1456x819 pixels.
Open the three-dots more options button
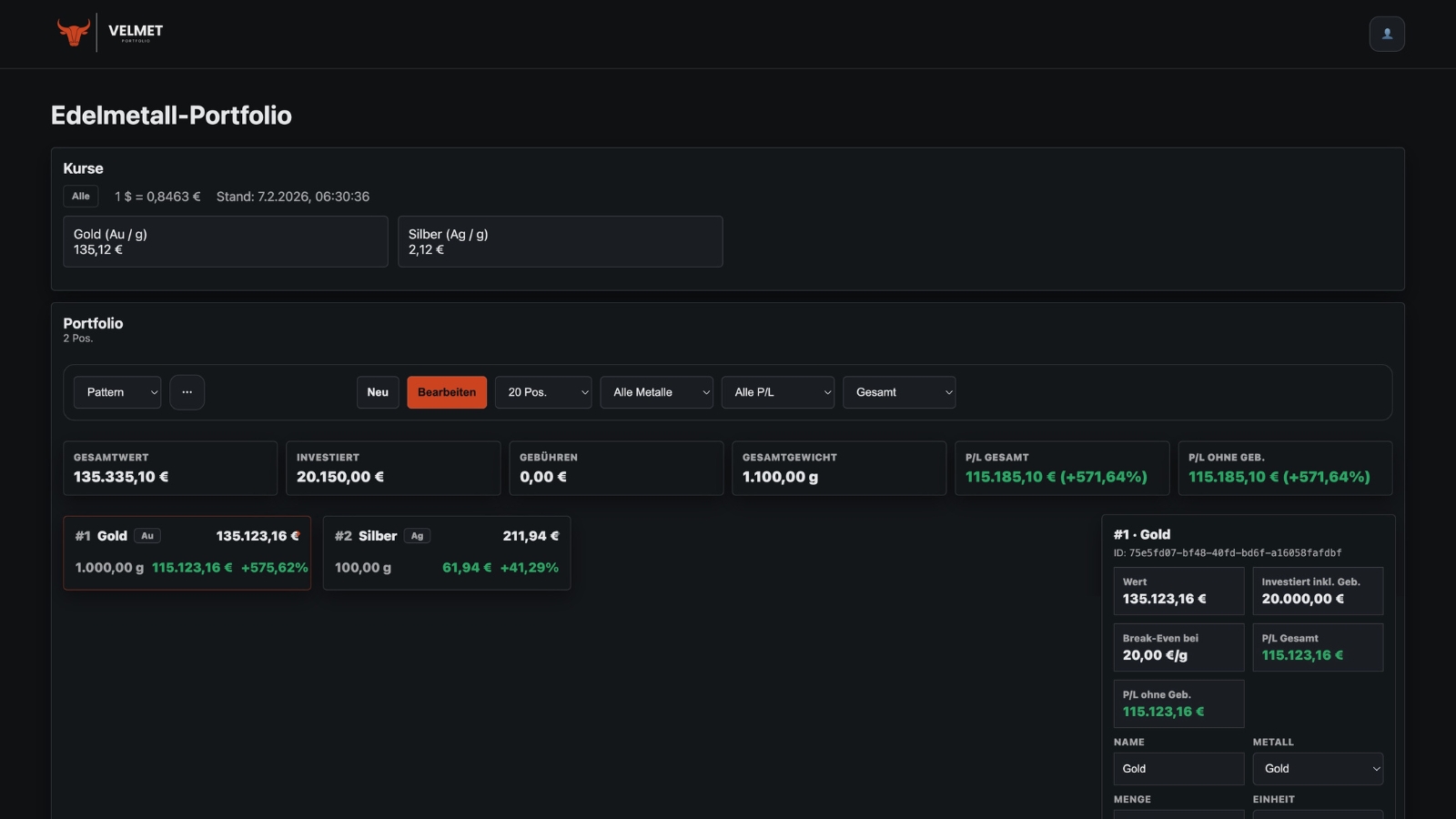point(187,392)
